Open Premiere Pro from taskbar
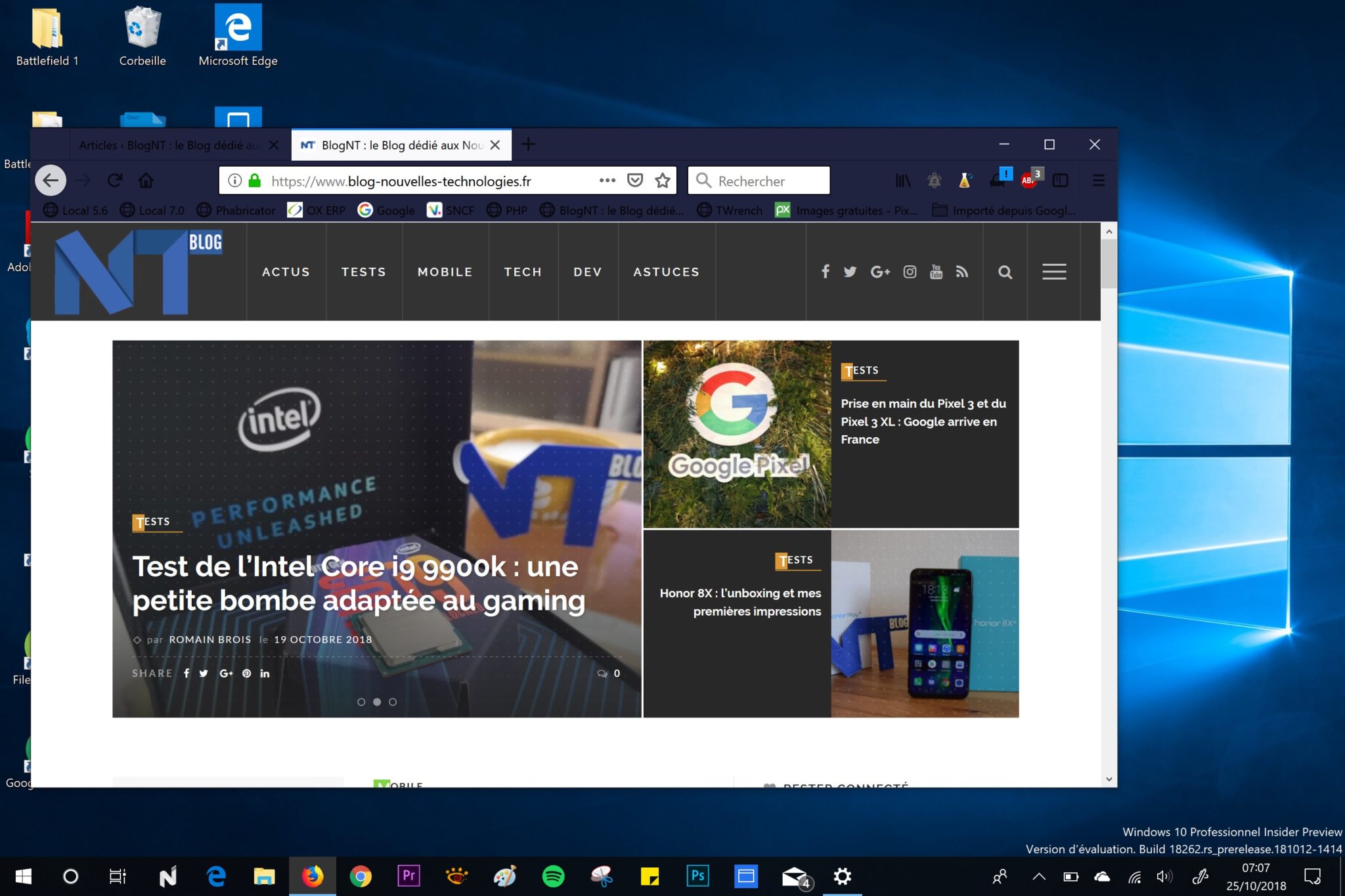Viewport: 1345px width, 896px height. click(408, 876)
